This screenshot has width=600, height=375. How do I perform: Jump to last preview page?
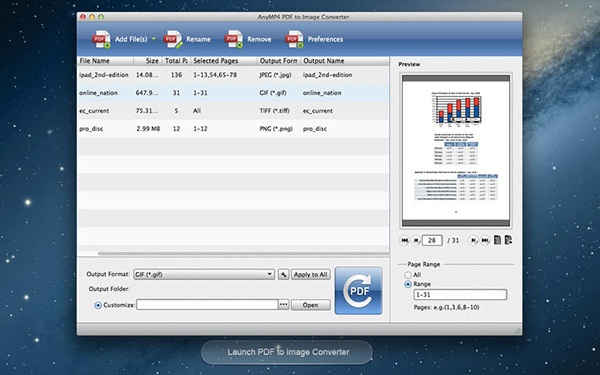[x=485, y=240]
